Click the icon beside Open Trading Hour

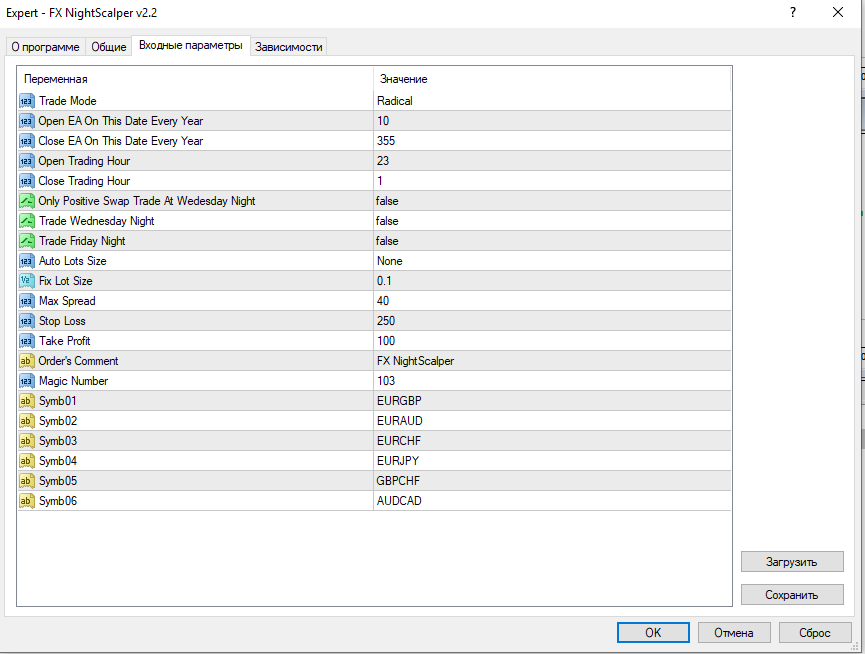click(x=26, y=161)
